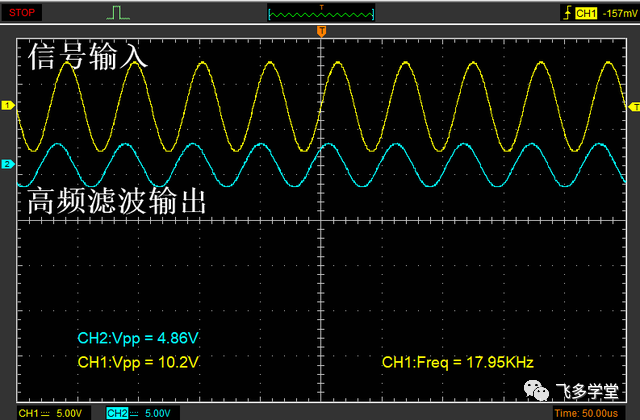Select the yellow CH1 trigger source label
Image resolution: width=640 pixels, height=420 pixels.
(586, 13)
